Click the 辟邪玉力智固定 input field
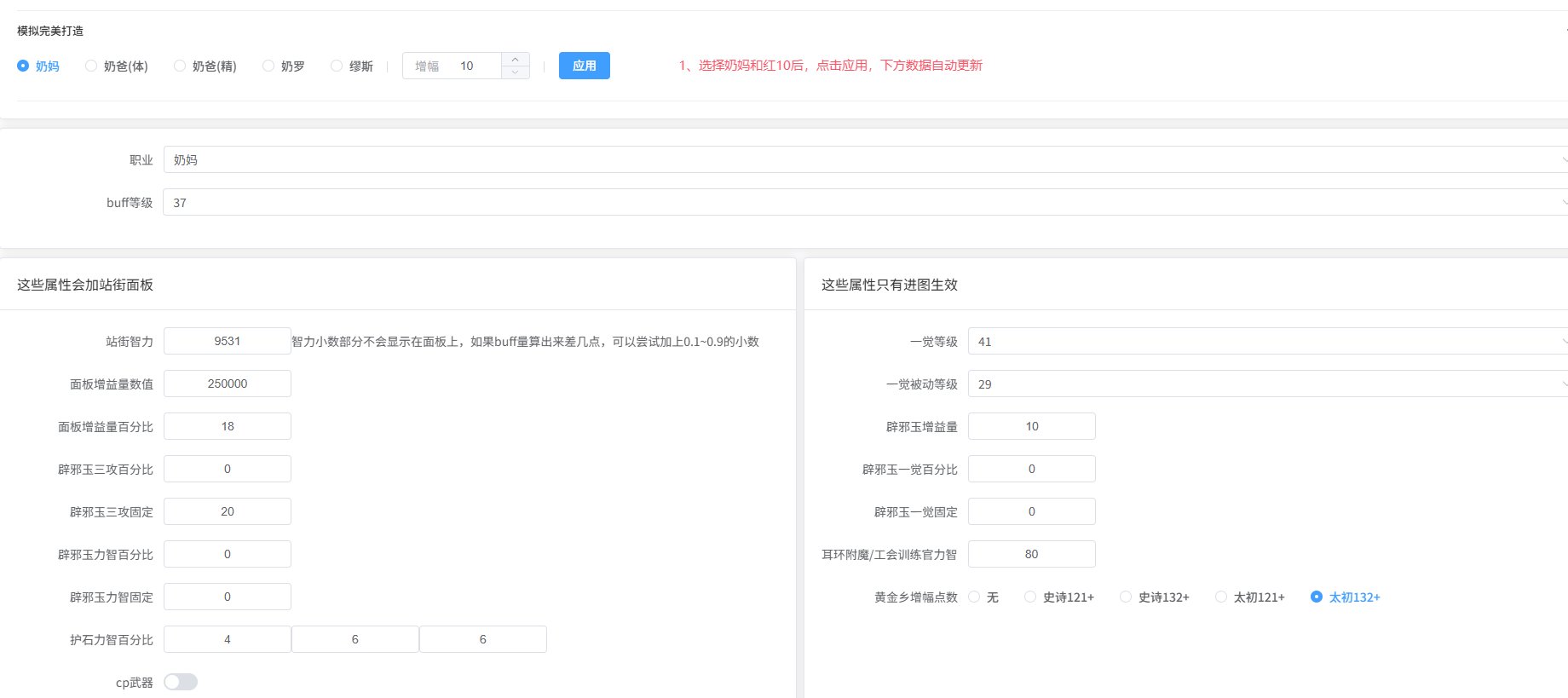1568x698 pixels. (228, 597)
